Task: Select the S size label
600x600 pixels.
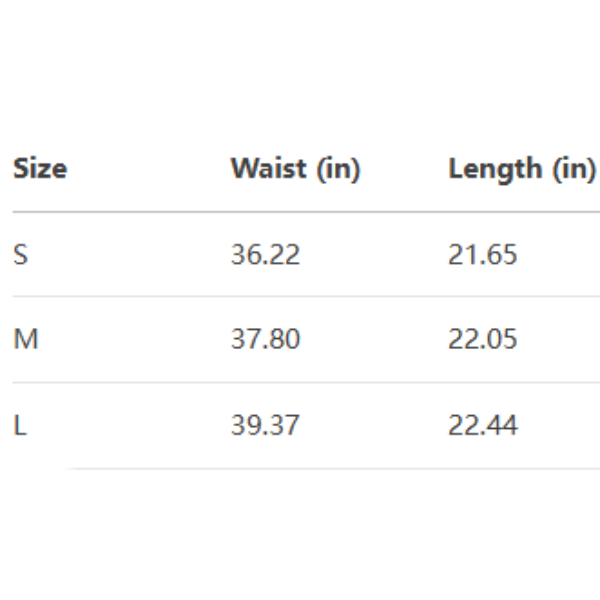Action: [x=20, y=255]
